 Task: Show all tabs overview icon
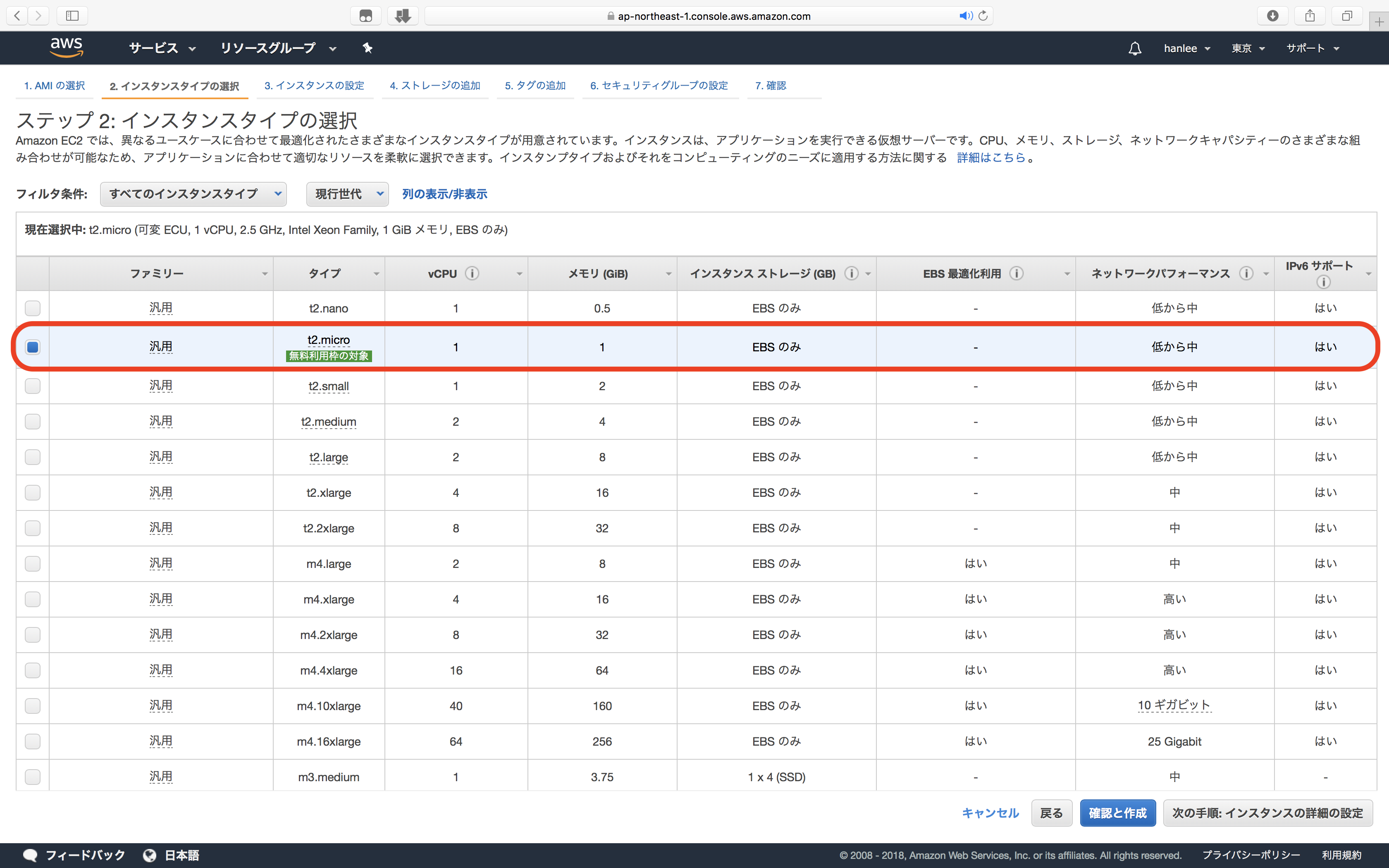tap(1347, 16)
